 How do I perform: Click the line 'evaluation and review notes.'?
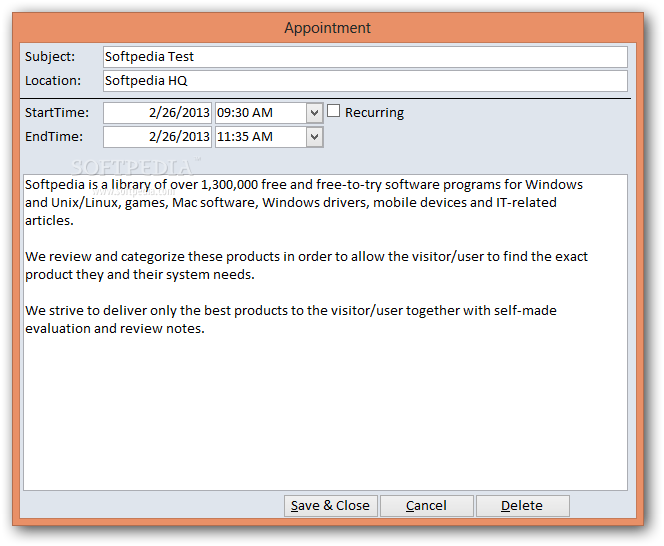pyautogui.click(x=115, y=329)
